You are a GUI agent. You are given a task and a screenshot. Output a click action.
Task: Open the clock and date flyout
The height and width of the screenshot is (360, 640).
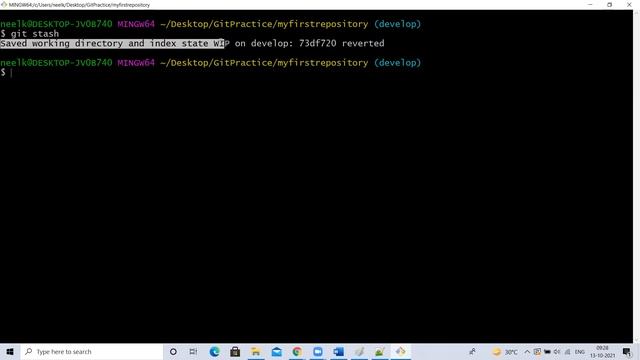point(602,352)
